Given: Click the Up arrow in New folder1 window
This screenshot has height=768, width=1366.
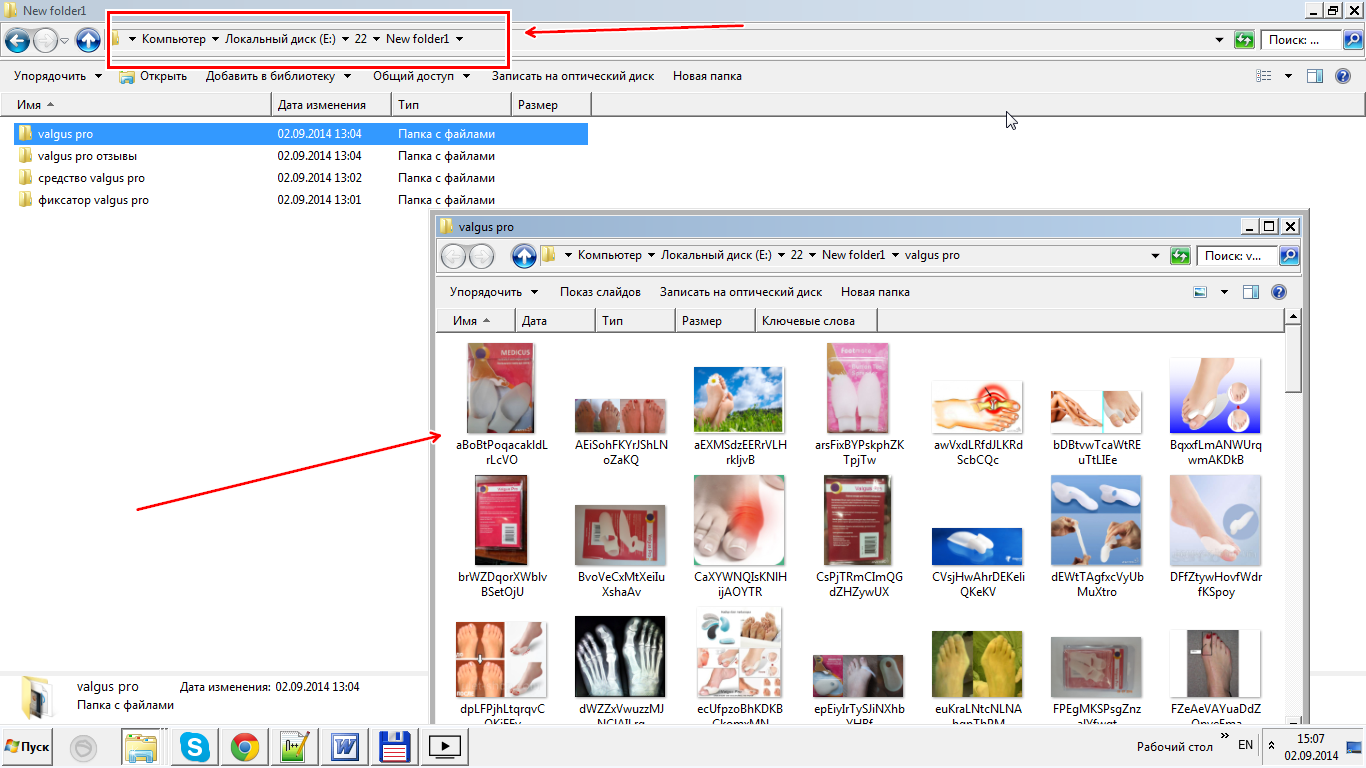Looking at the screenshot, I should [x=88, y=40].
